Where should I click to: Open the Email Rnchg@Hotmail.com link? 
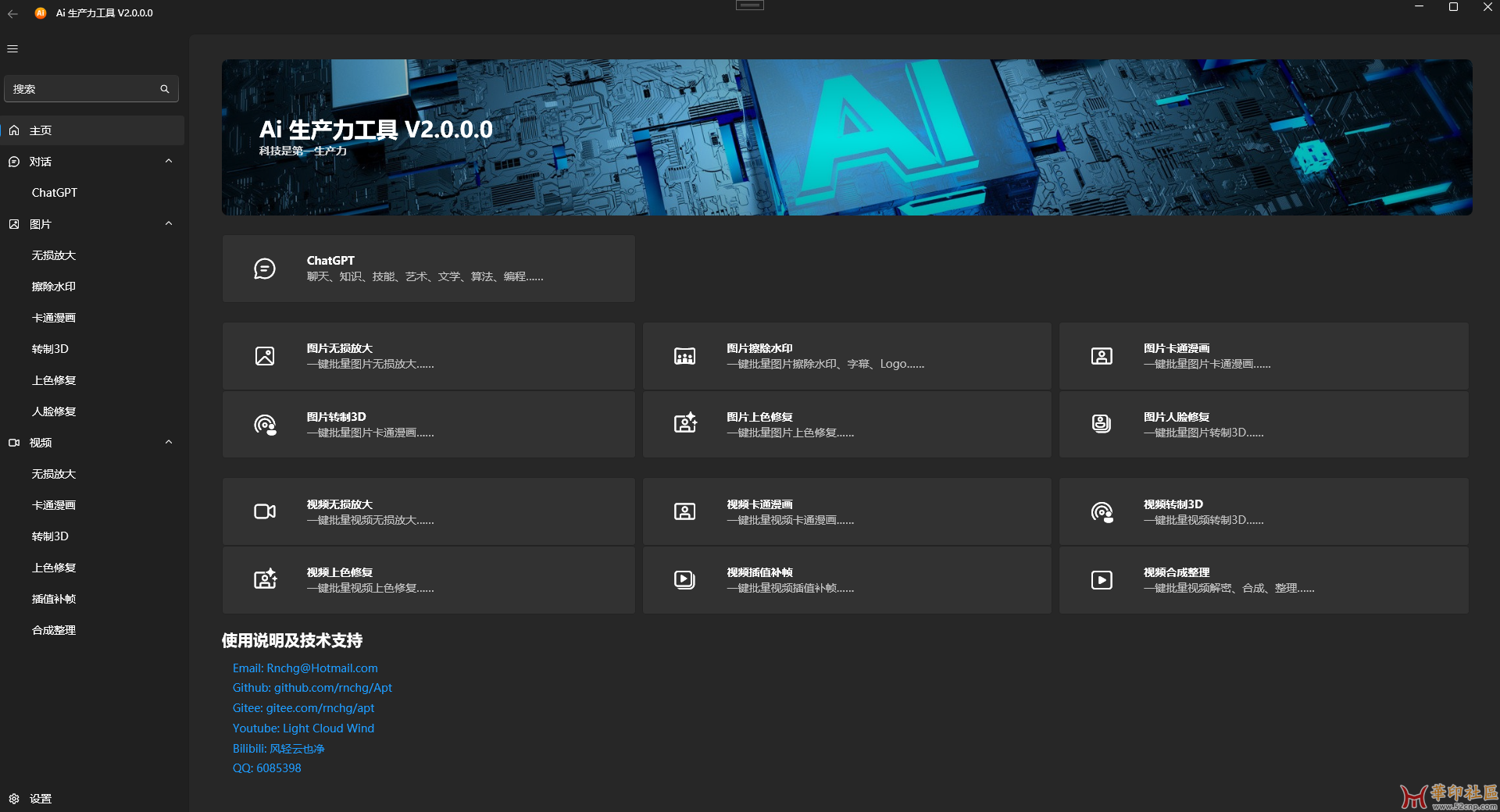[x=305, y=668]
